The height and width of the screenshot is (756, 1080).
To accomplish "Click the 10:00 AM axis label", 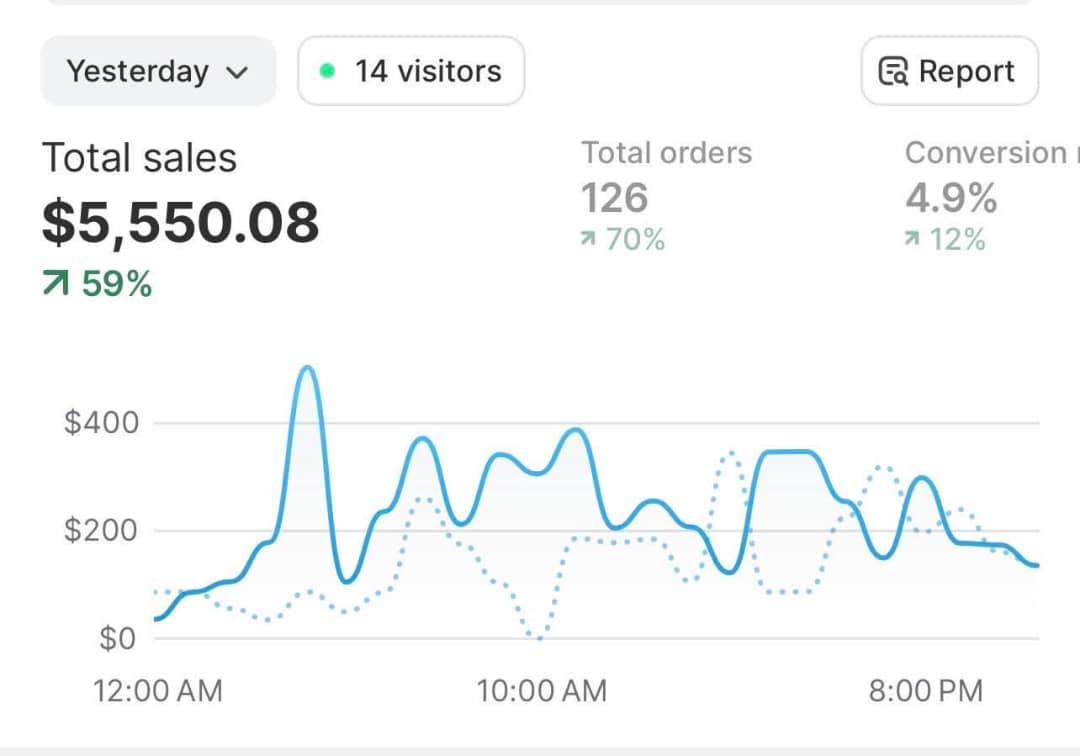I will pyautogui.click(x=541, y=690).
